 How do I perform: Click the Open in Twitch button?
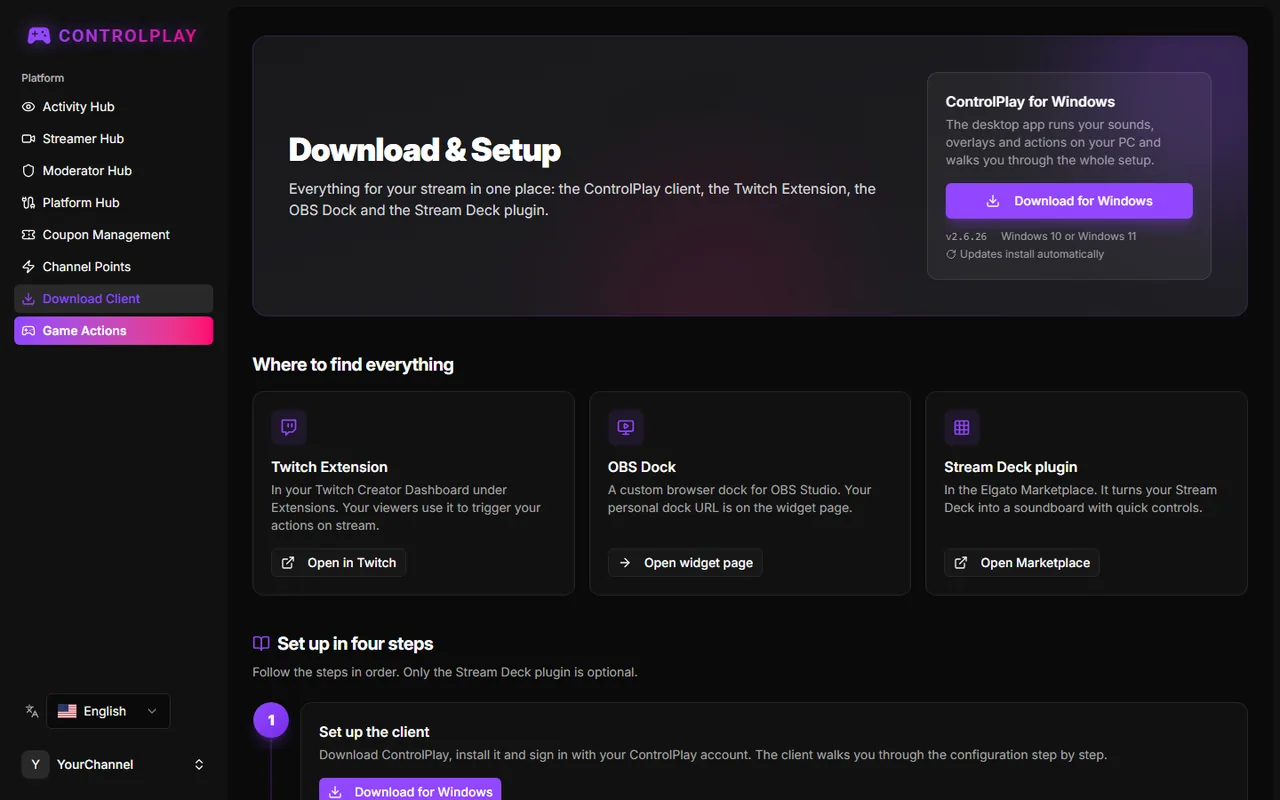coord(338,563)
